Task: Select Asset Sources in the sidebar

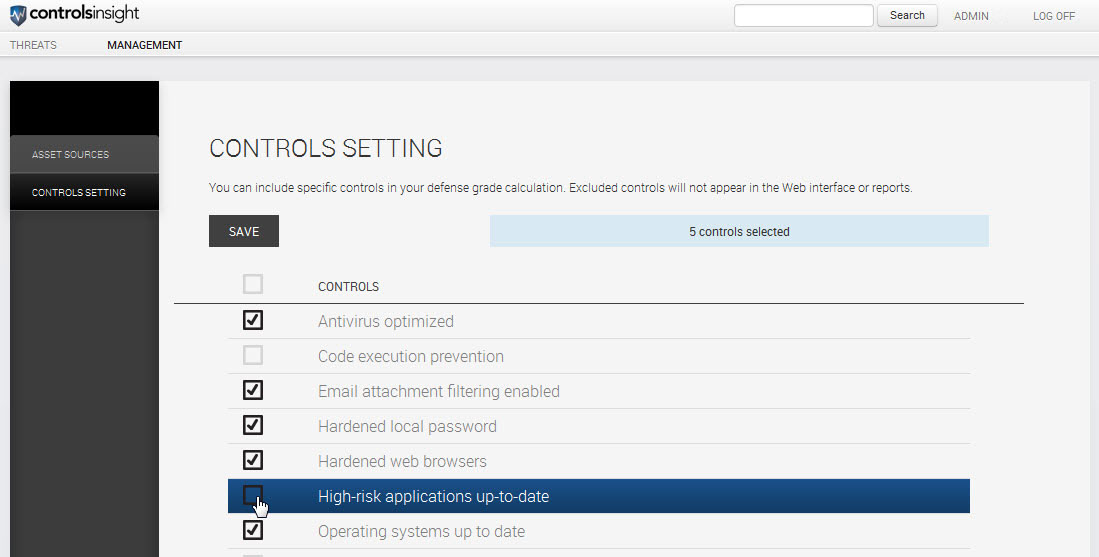Action: [70, 155]
